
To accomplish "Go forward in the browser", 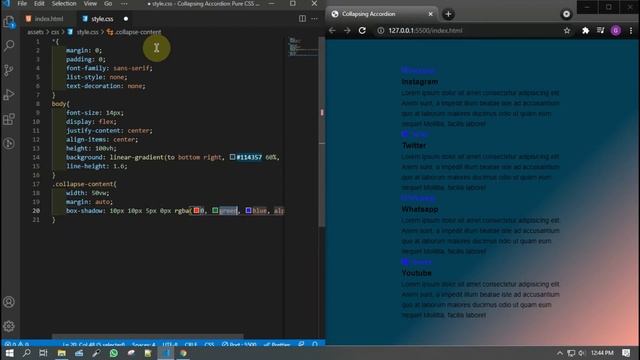I will [x=347, y=31].
